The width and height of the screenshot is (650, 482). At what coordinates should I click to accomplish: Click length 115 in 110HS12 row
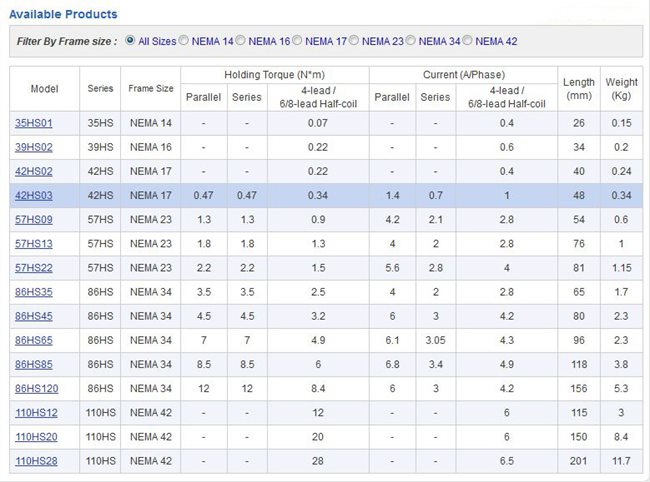579,413
